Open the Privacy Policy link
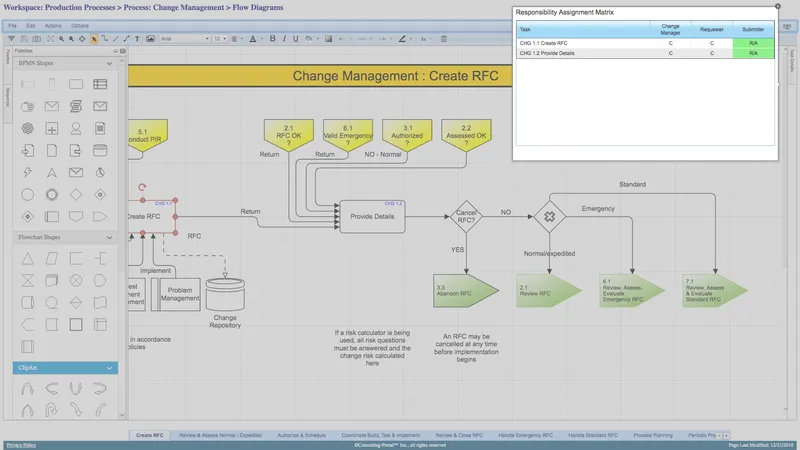This screenshot has width=800, height=450. pos(21,445)
